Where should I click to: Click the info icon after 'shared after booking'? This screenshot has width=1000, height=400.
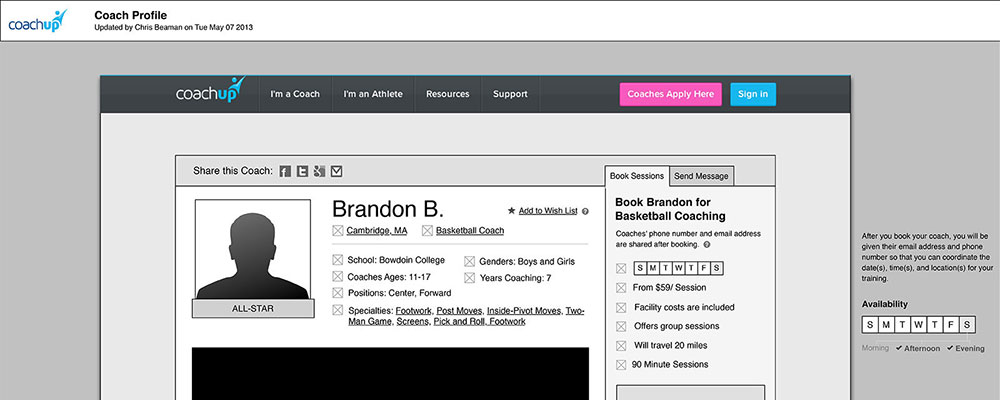pyautogui.click(x=707, y=244)
